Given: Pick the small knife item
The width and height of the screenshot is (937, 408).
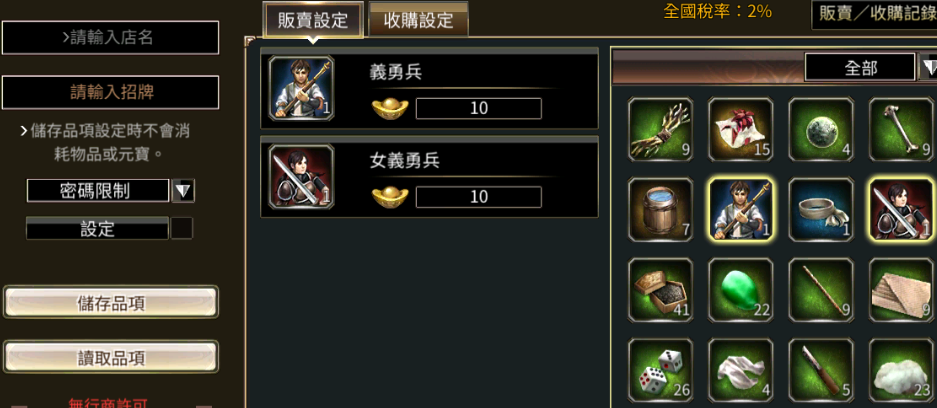Looking at the screenshot, I should coord(821,370).
